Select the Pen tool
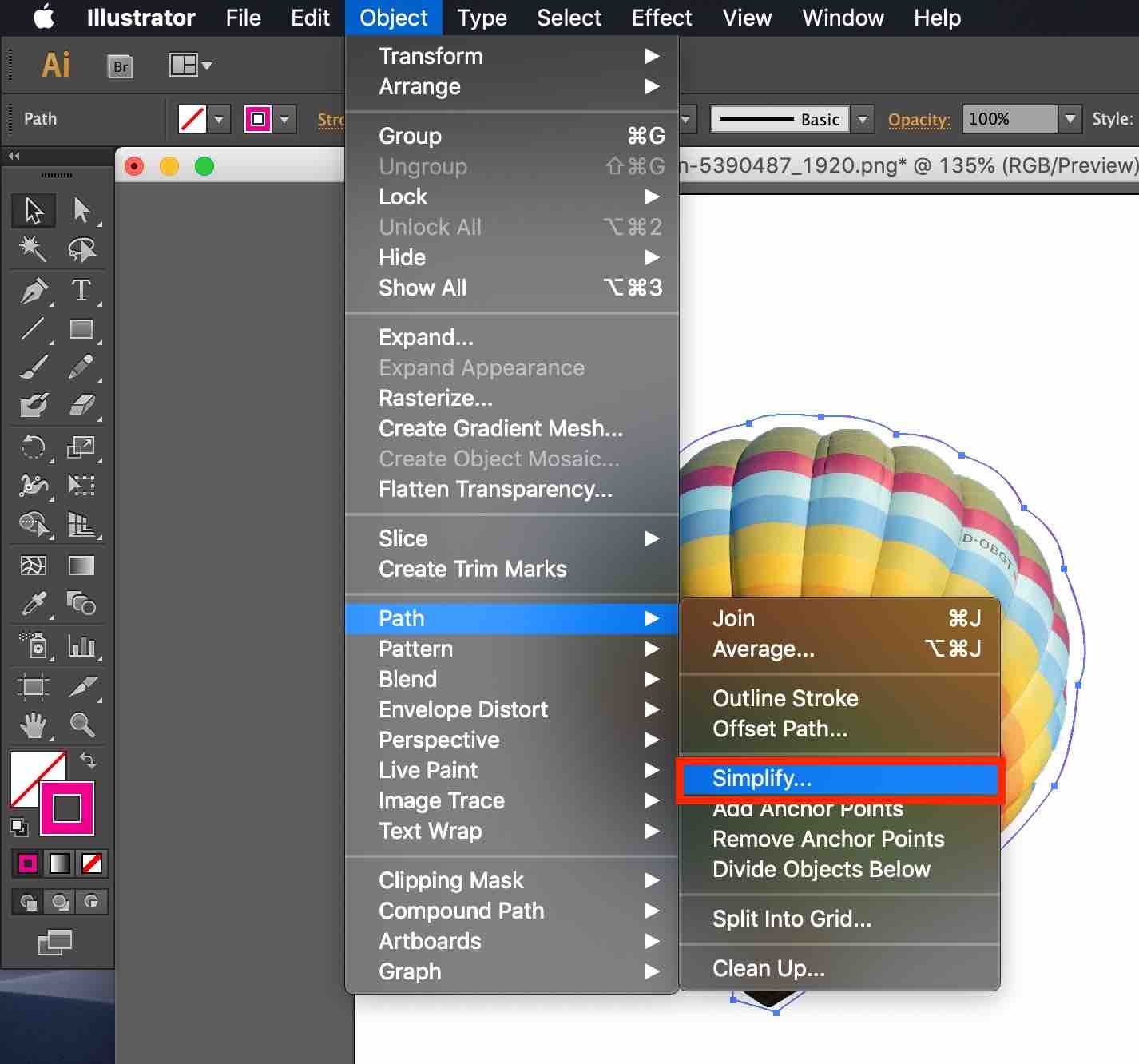 [34, 290]
